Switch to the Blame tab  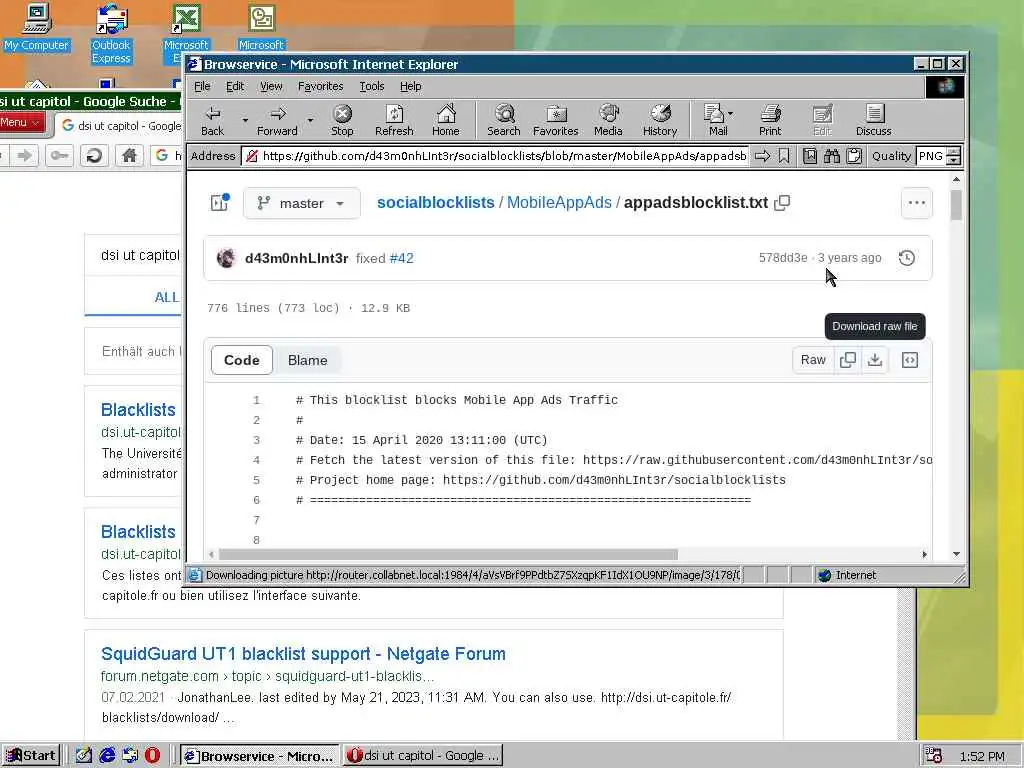click(308, 360)
